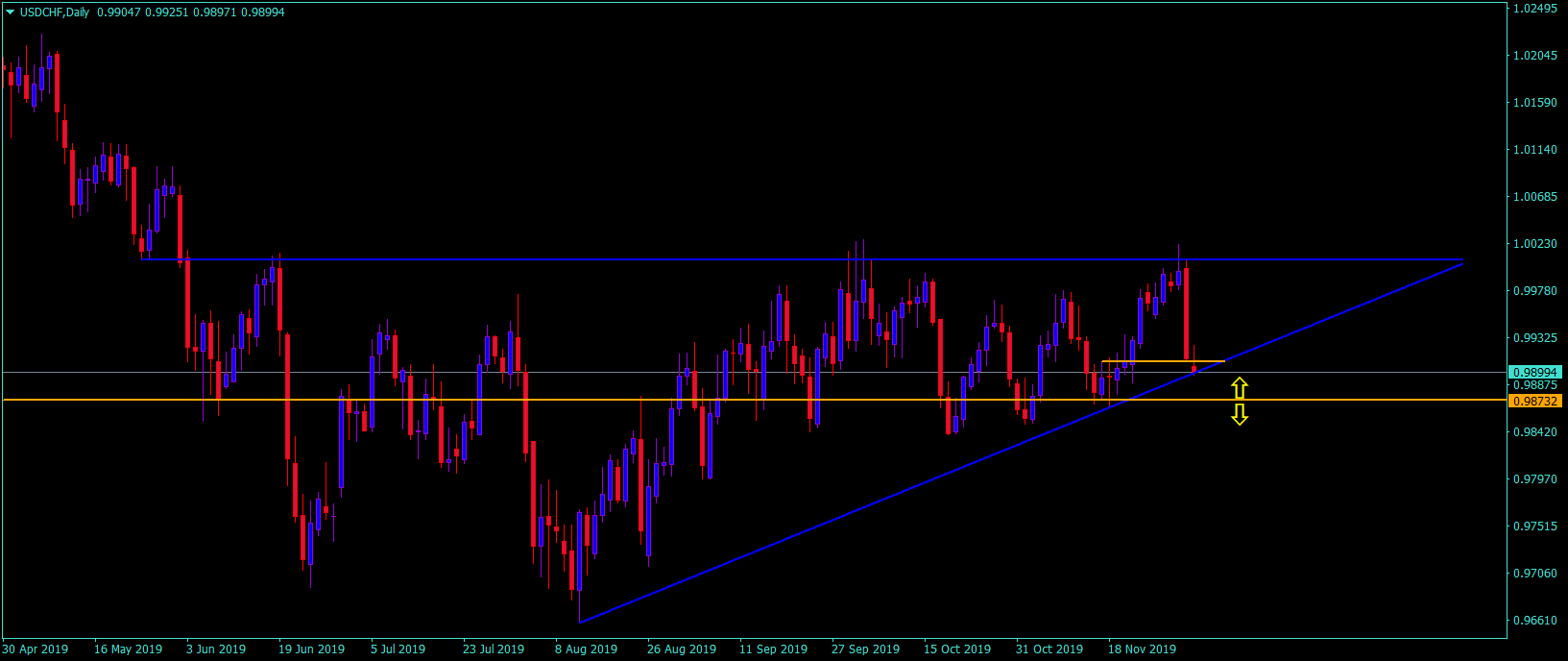This screenshot has width=1568, height=661.
Task: Click the 18 Nov 2019 date label
Action: pos(1143,649)
